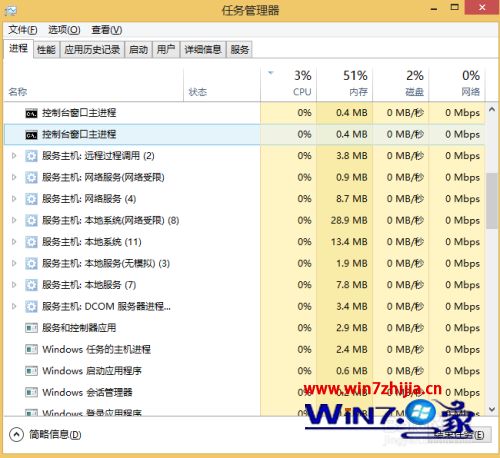Image resolution: width=500 pixels, height=458 pixels.
Task: Click icon of Windows 会话管理器 row
Action: (x=31, y=393)
